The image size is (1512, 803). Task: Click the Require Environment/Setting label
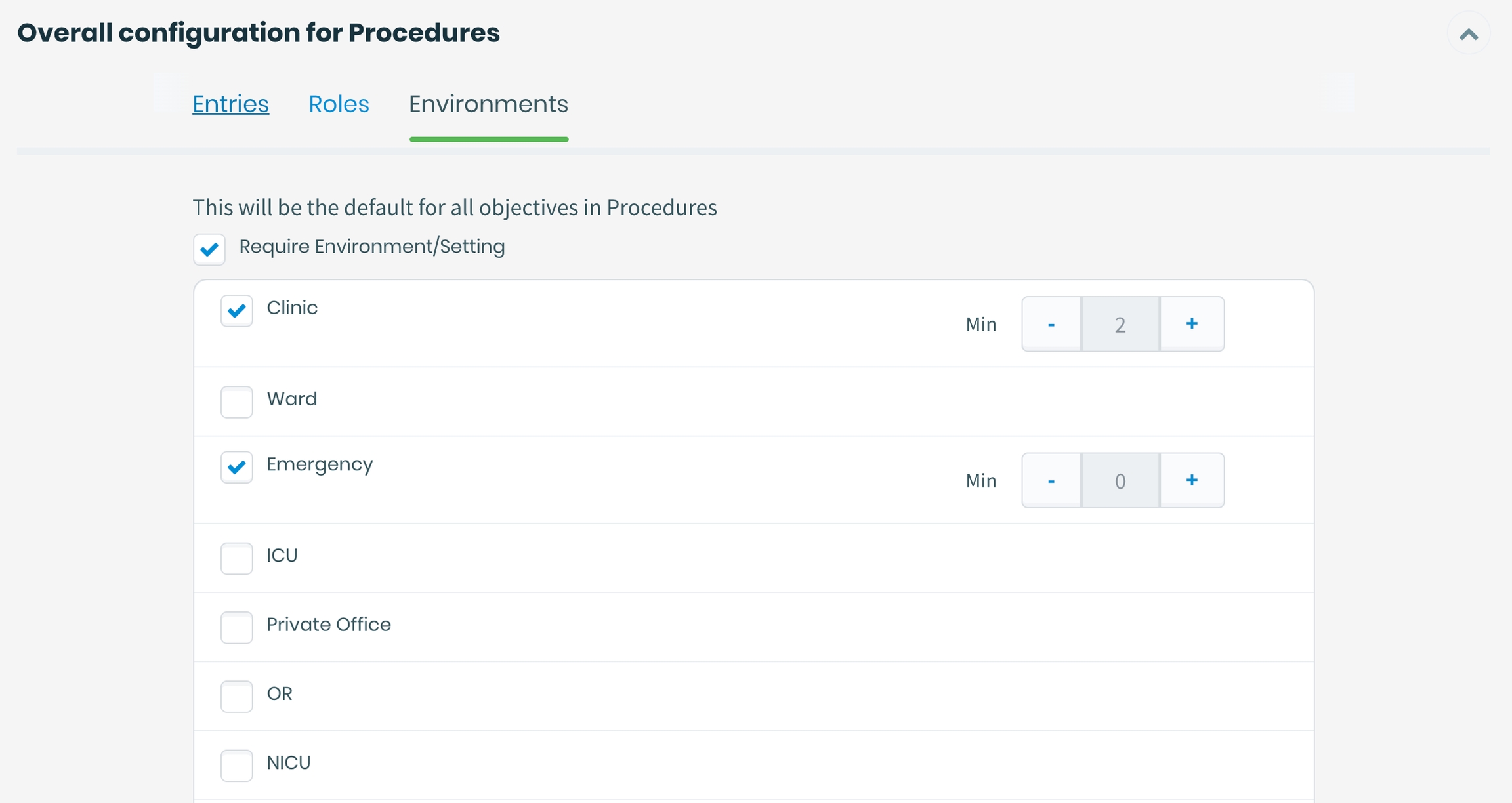pos(371,247)
